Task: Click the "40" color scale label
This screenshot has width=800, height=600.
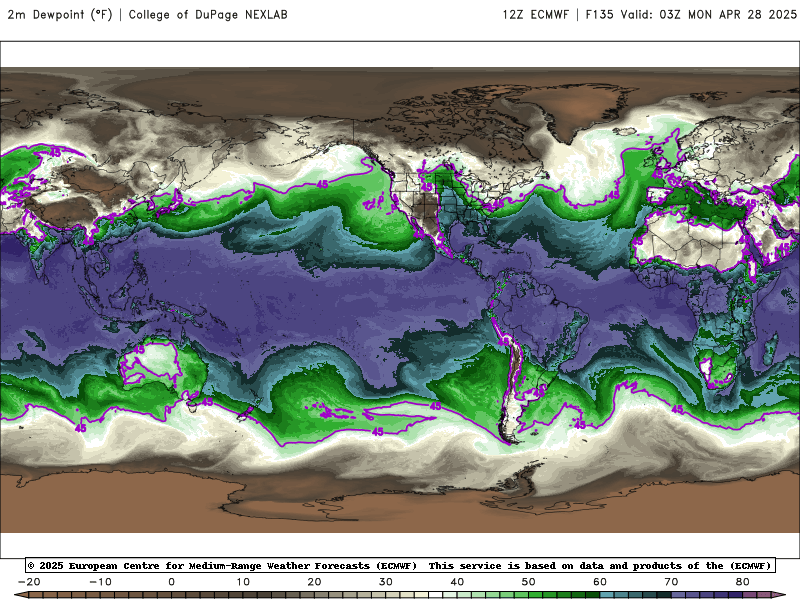Action: [x=457, y=582]
